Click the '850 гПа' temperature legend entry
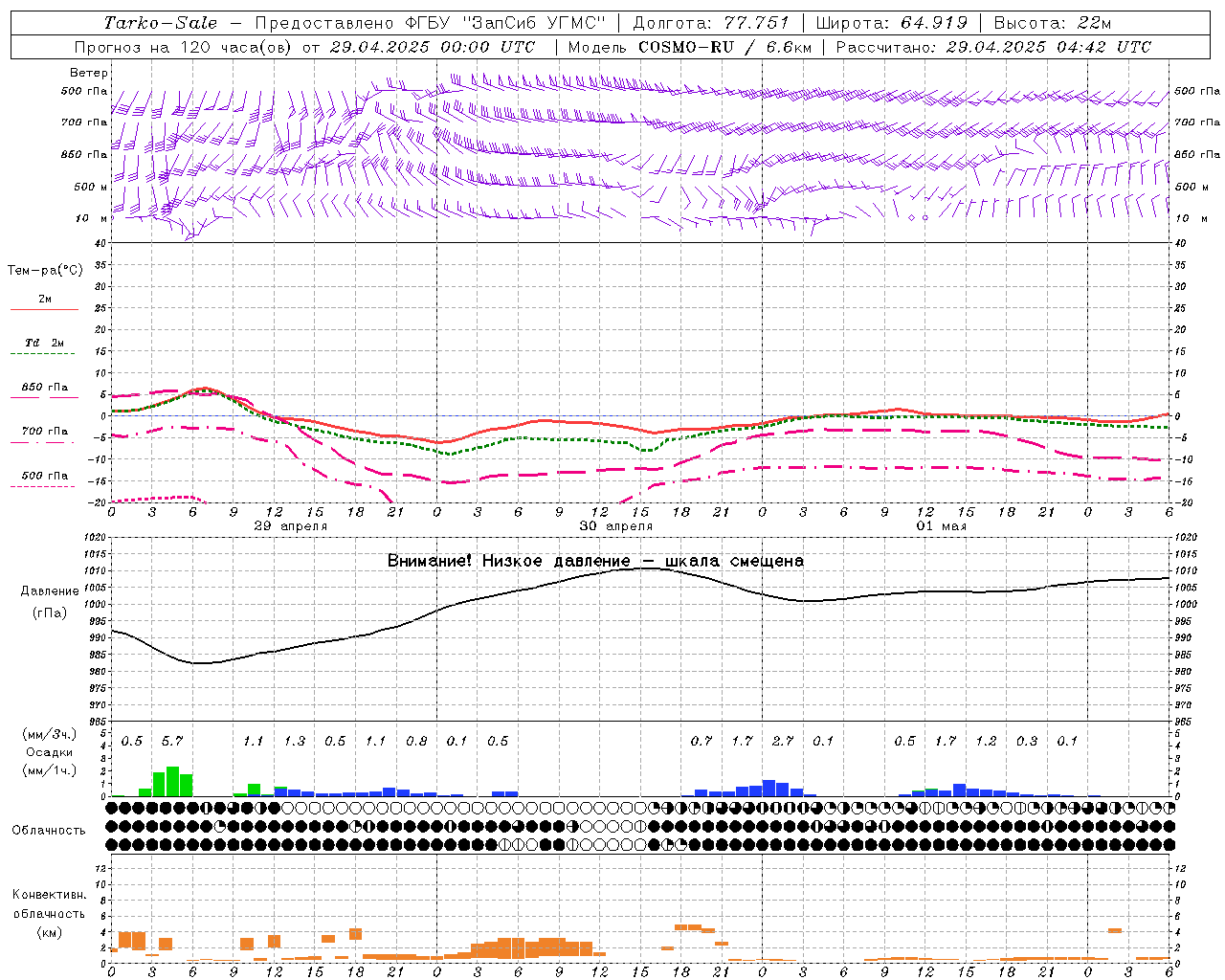The height and width of the screenshot is (980, 1225). click(45, 388)
